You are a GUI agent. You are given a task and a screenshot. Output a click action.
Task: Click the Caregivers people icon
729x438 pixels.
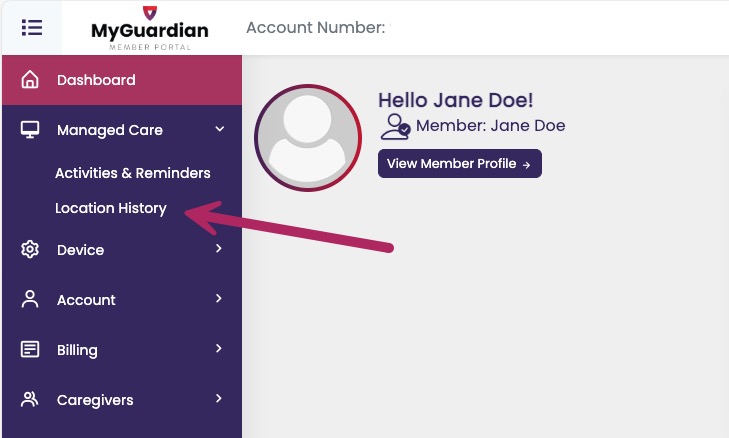click(x=30, y=400)
